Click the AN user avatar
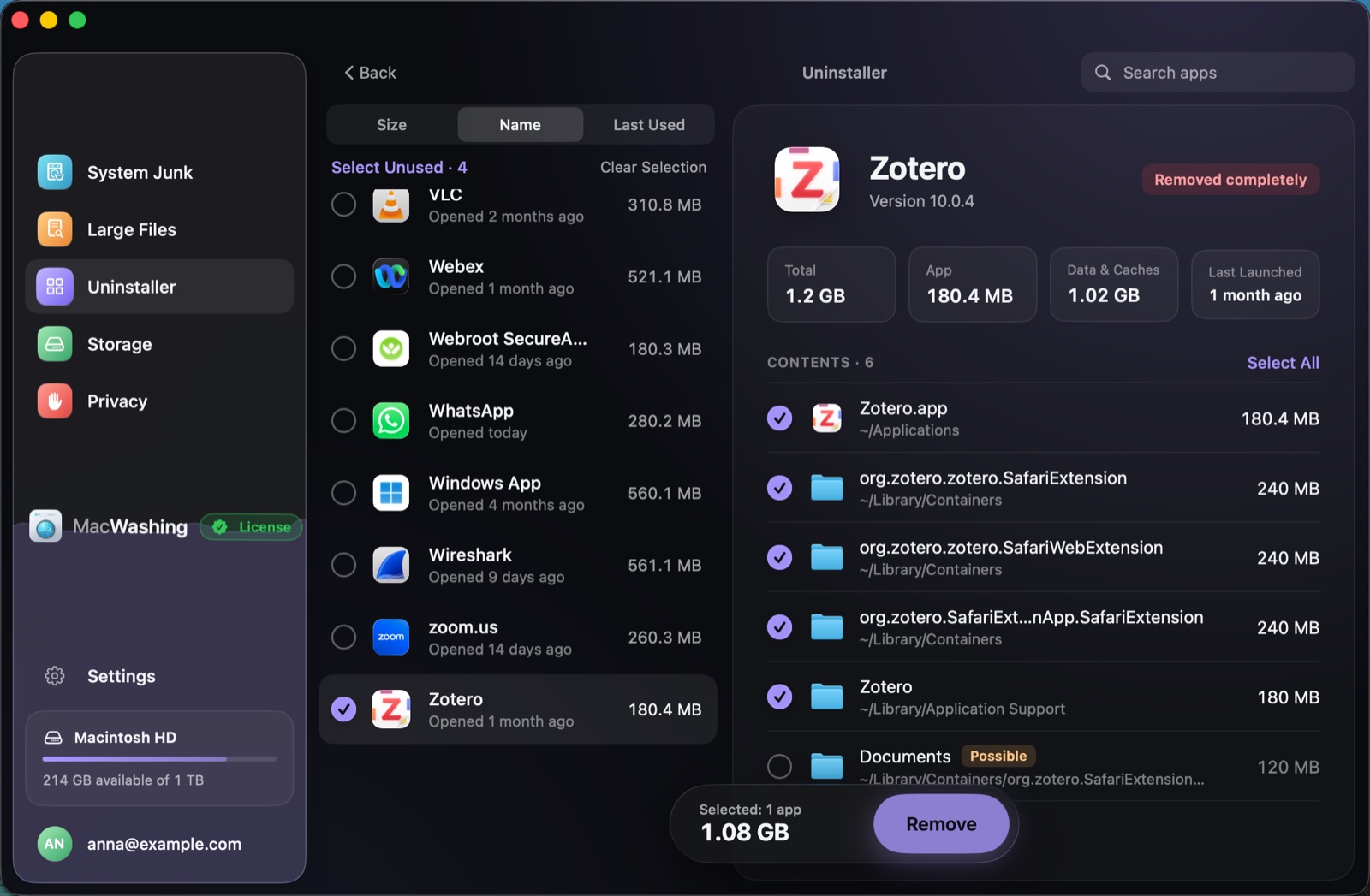This screenshot has height=896, width=1370. click(55, 844)
